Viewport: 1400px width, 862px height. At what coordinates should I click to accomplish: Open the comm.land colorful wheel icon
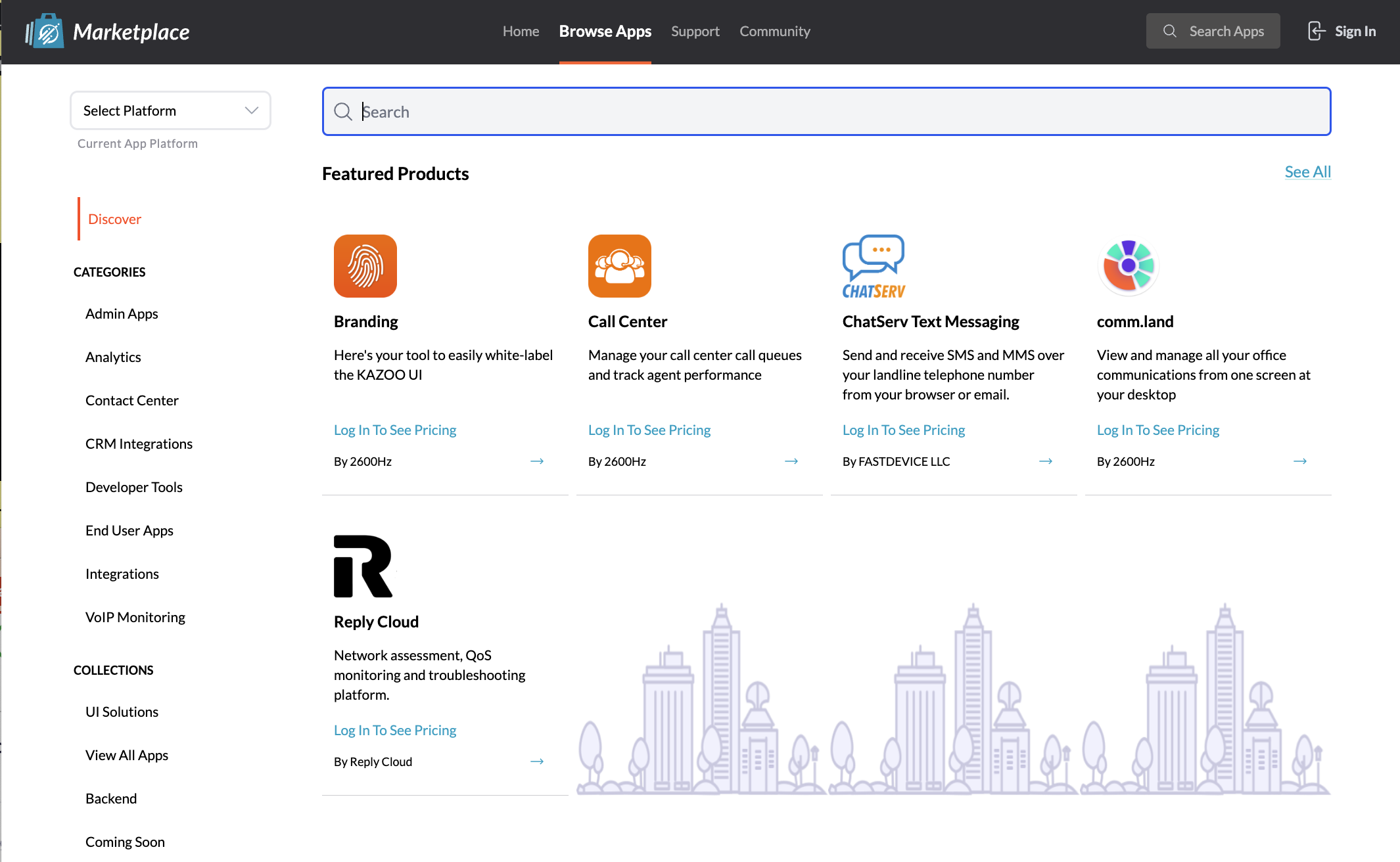pyautogui.click(x=1129, y=266)
